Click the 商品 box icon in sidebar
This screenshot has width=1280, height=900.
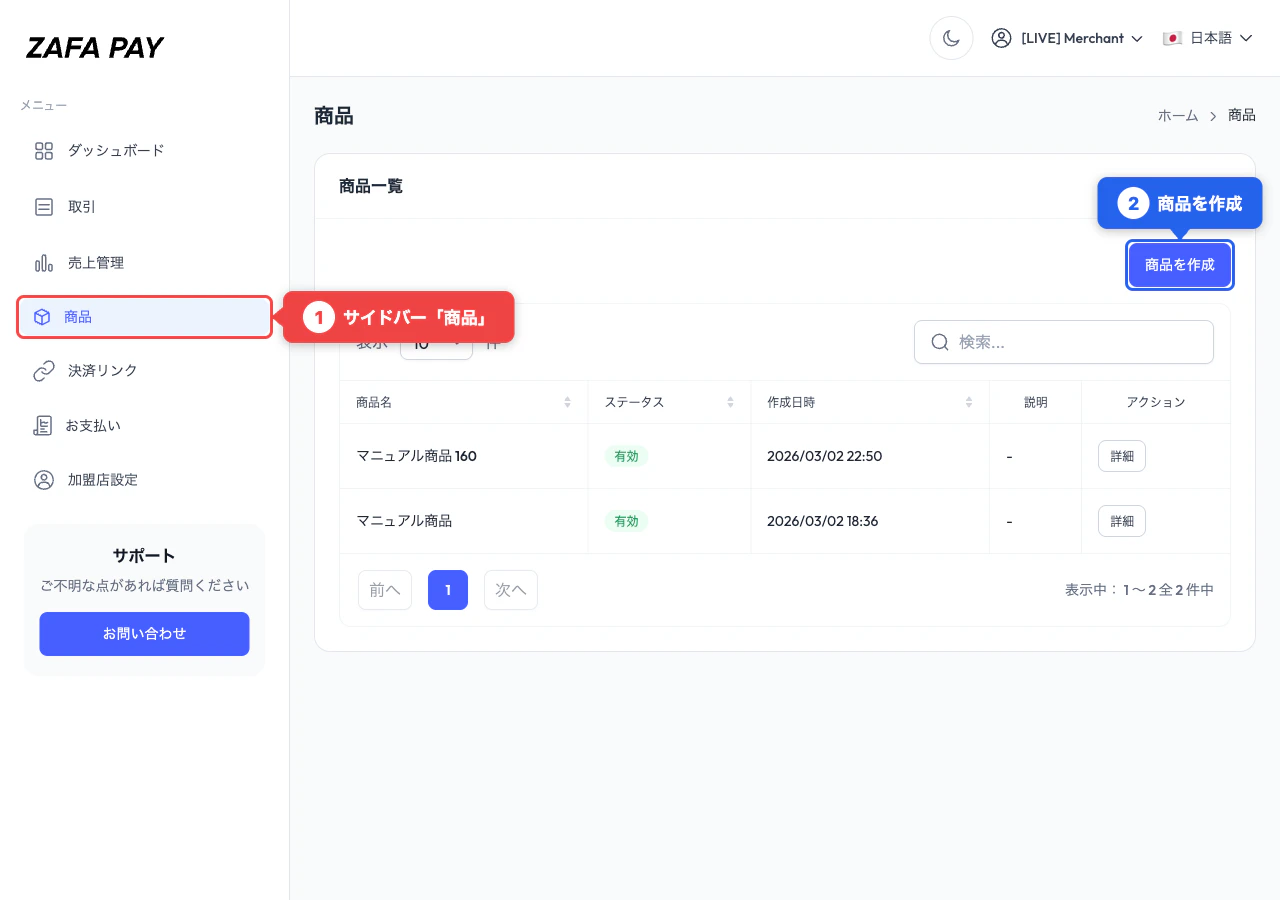tap(43, 316)
